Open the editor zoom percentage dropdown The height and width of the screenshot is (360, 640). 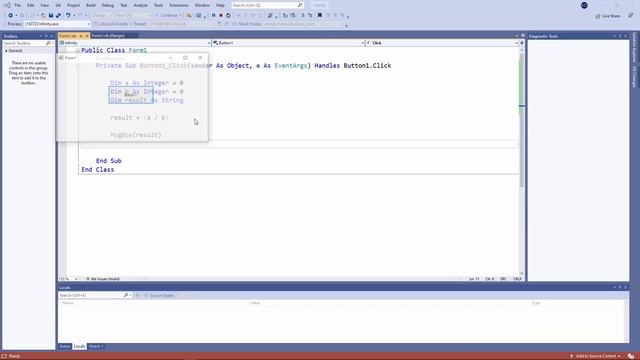tap(68, 279)
